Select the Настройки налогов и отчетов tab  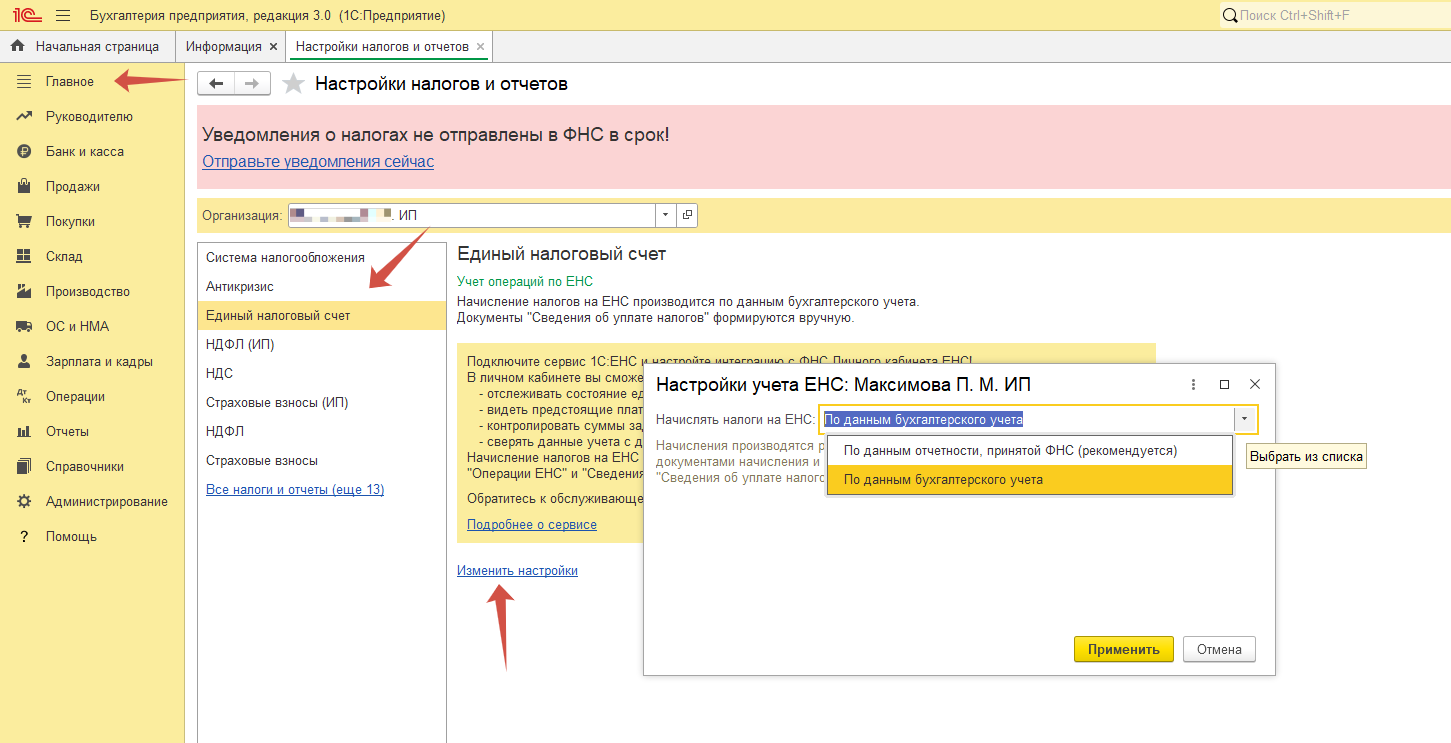(x=382, y=47)
